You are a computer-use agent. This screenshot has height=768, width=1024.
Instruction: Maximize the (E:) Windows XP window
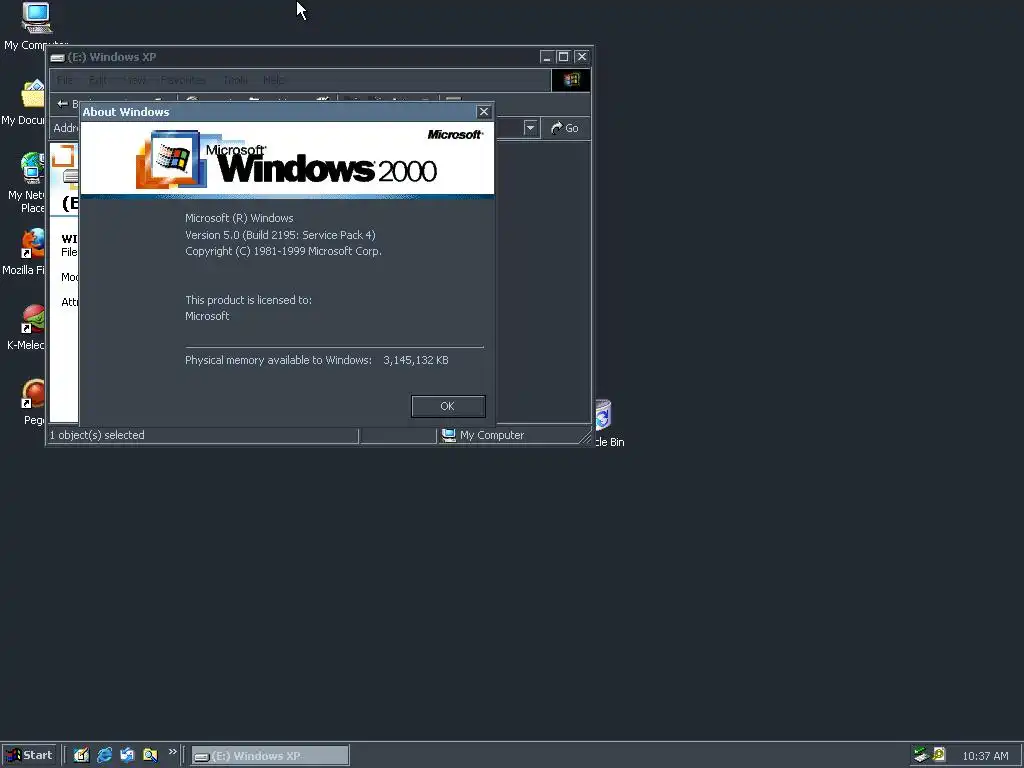[x=564, y=57]
